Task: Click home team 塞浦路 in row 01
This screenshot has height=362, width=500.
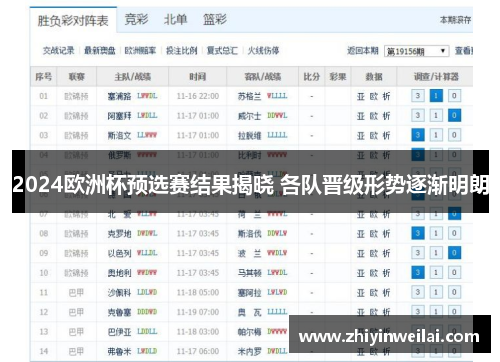Action: [119, 97]
